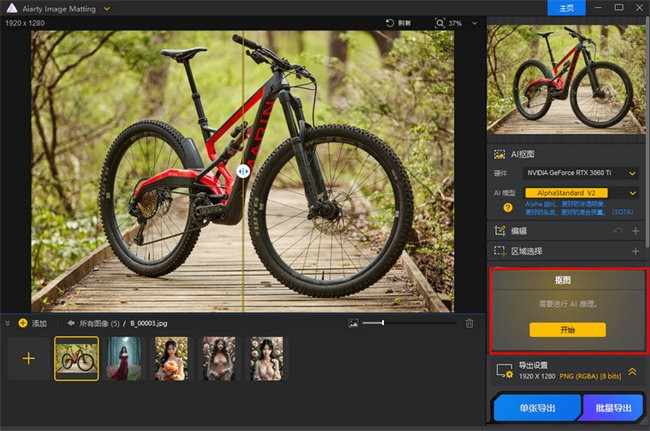Image resolution: width=650 pixels, height=431 pixels.
Task: Click the 抠图 panel header
Action: coord(563,280)
